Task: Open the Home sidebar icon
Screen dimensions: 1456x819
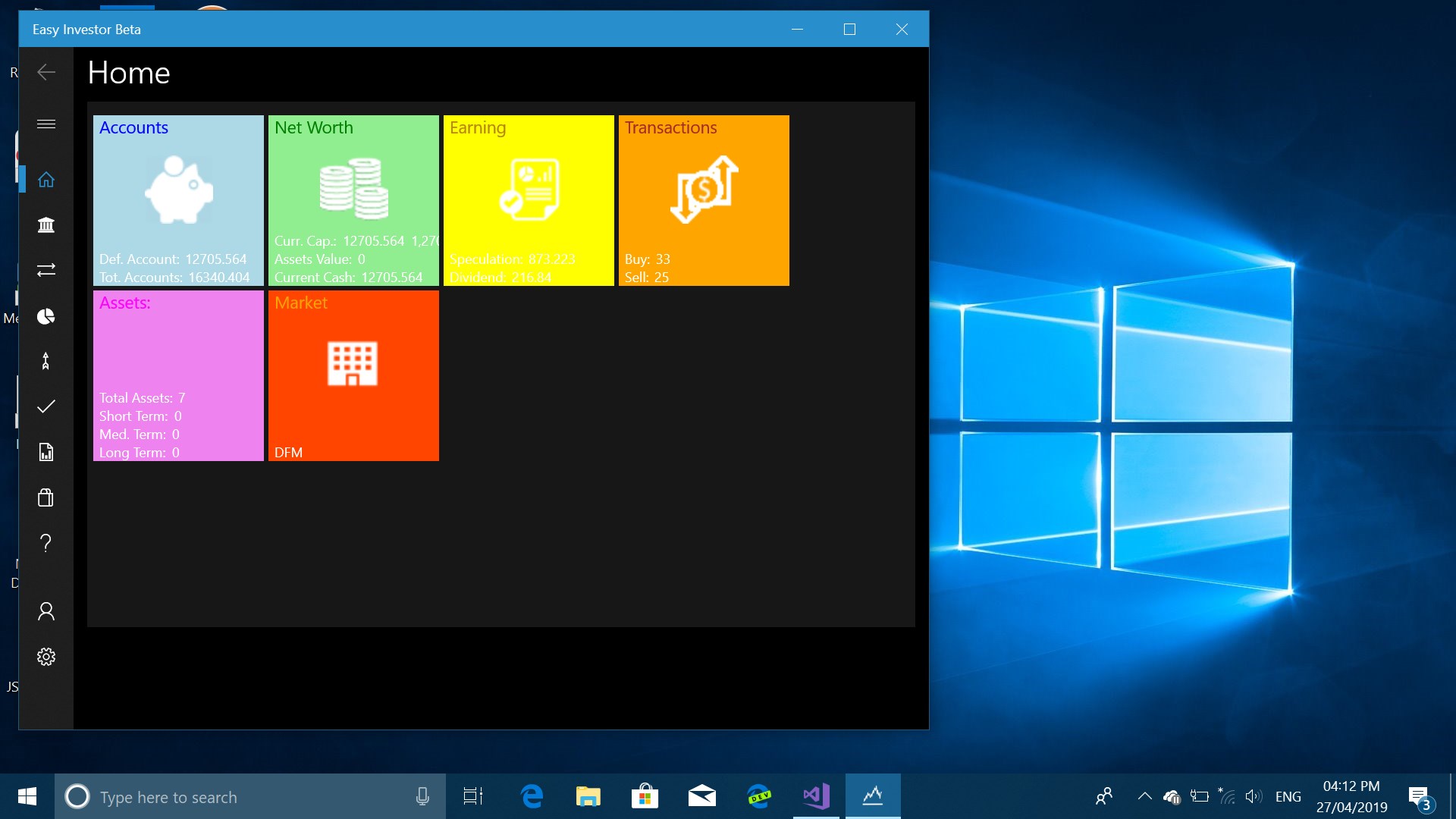Action: pyautogui.click(x=46, y=180)
